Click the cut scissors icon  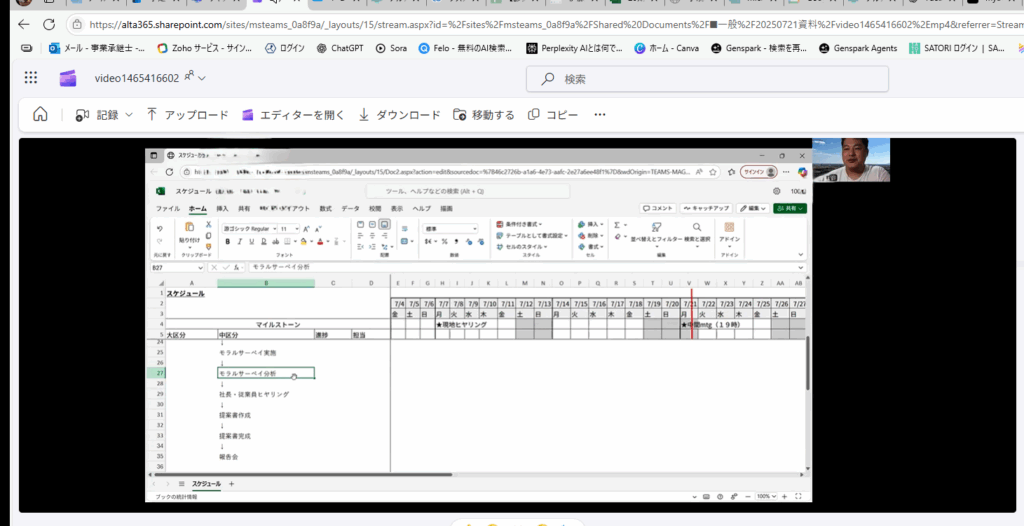coord(208,224)
